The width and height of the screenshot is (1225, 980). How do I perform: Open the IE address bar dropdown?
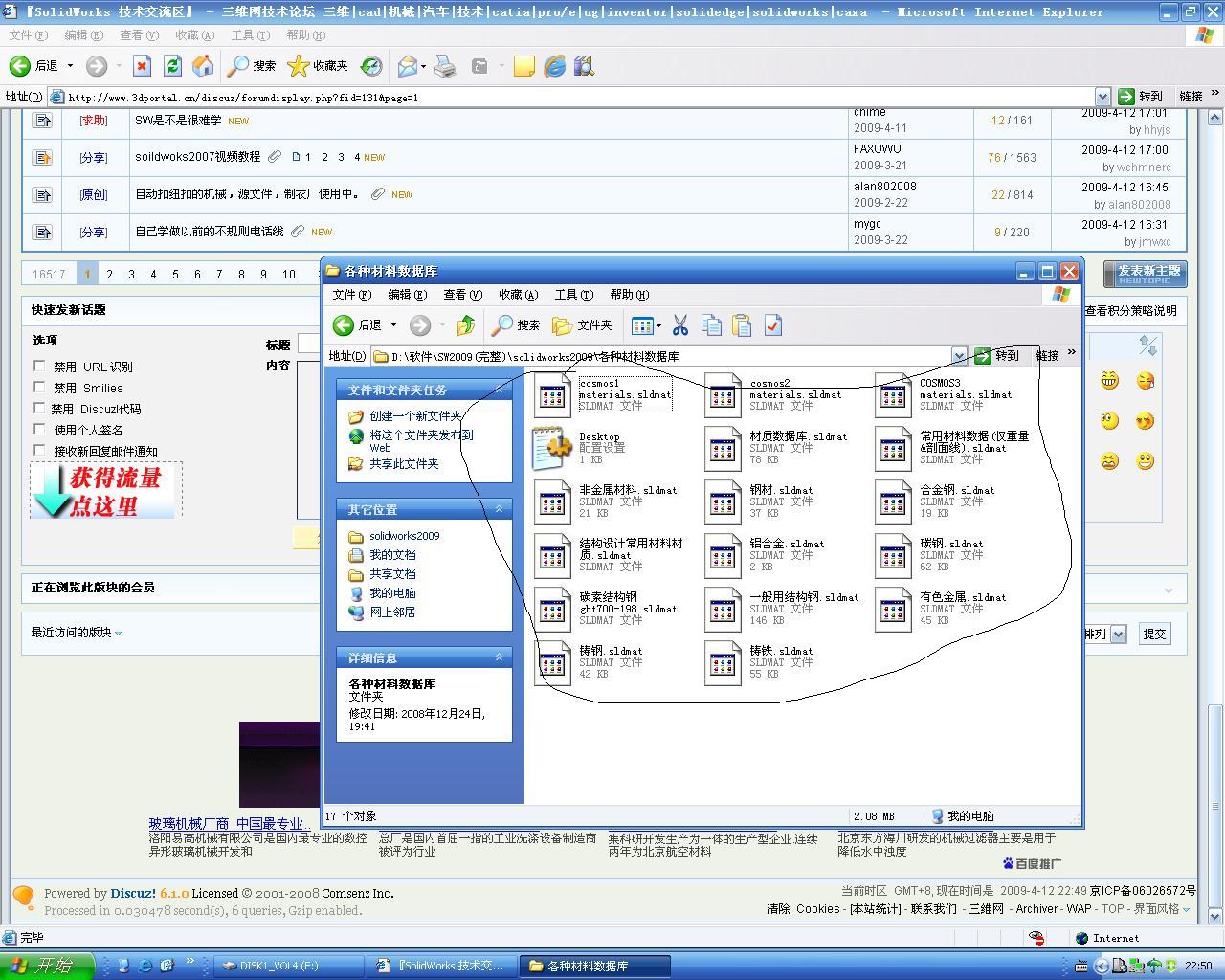1102,97
